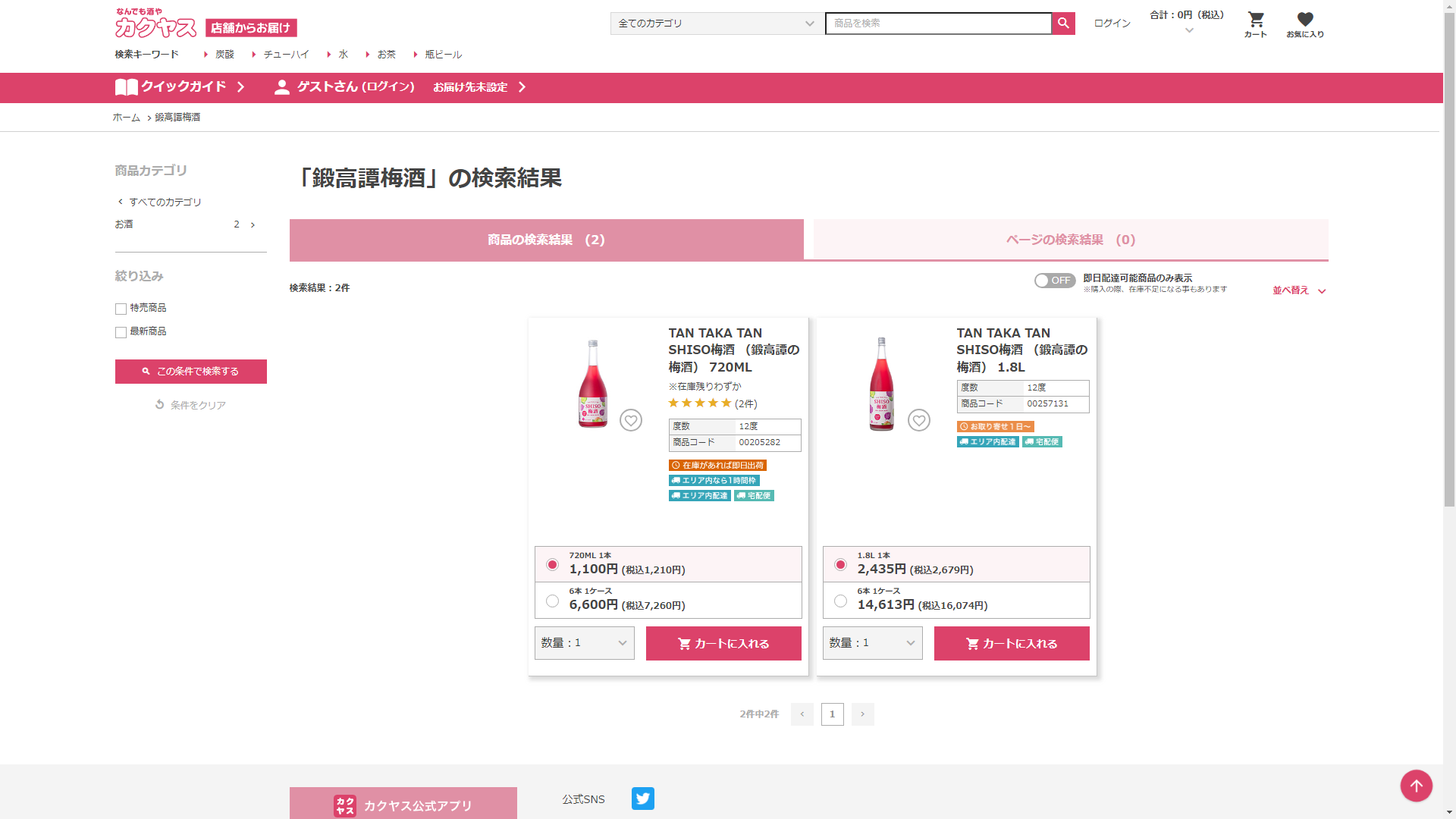This screenshot has width=1456, height=819.
Task: Click the guest user profile icon
Action: click(x=282, y=87)
